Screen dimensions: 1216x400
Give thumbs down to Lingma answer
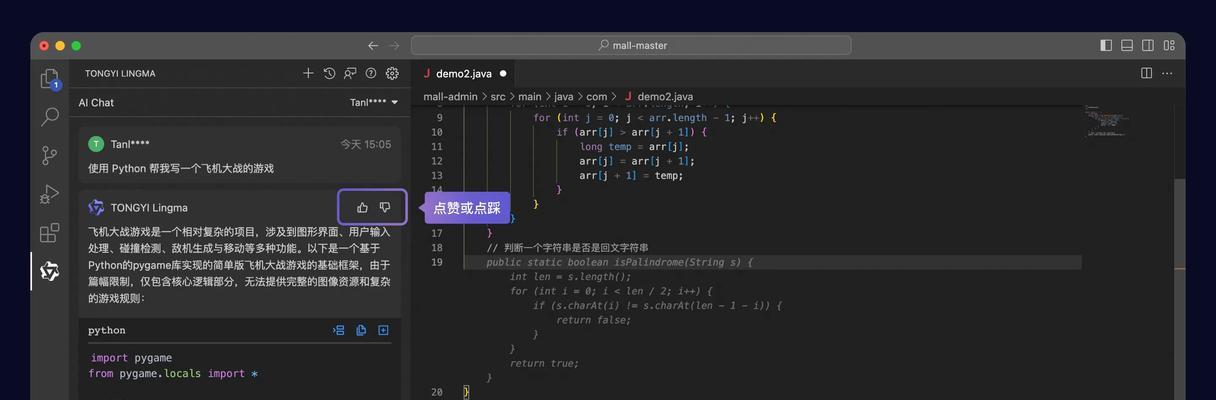tap(384, 207)
